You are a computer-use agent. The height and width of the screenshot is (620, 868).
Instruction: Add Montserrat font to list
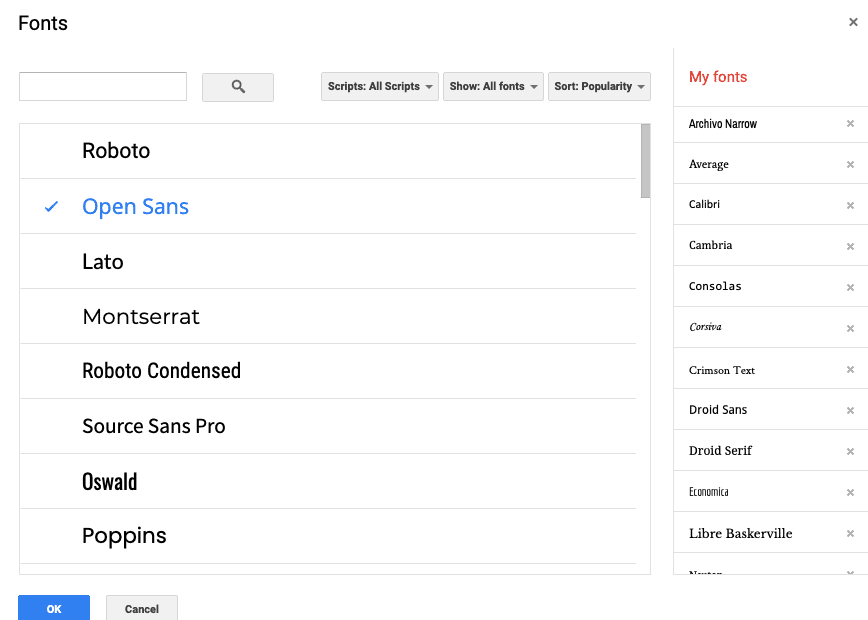tap(328, 317)
